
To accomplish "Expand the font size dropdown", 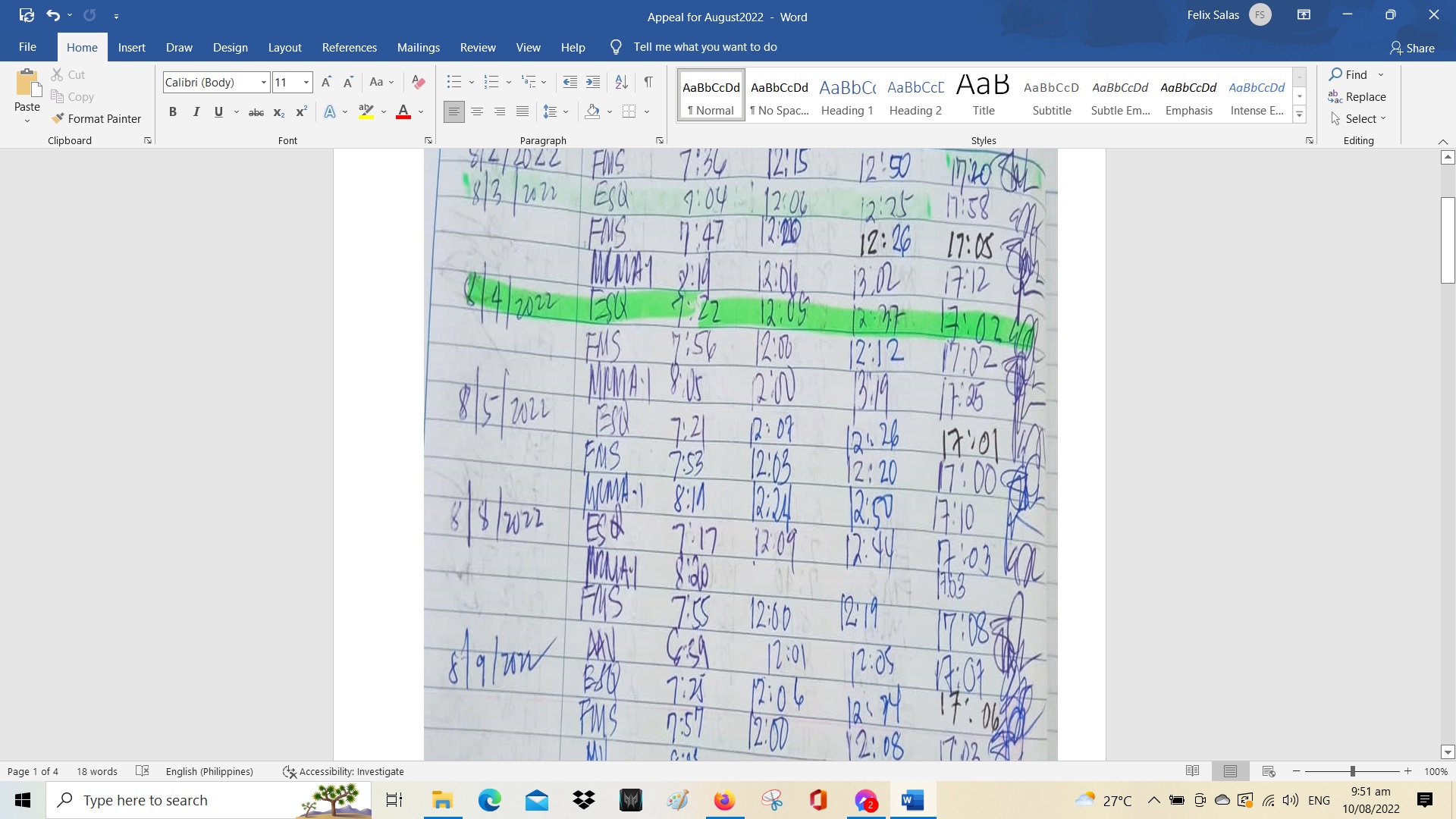I will 306,82.
